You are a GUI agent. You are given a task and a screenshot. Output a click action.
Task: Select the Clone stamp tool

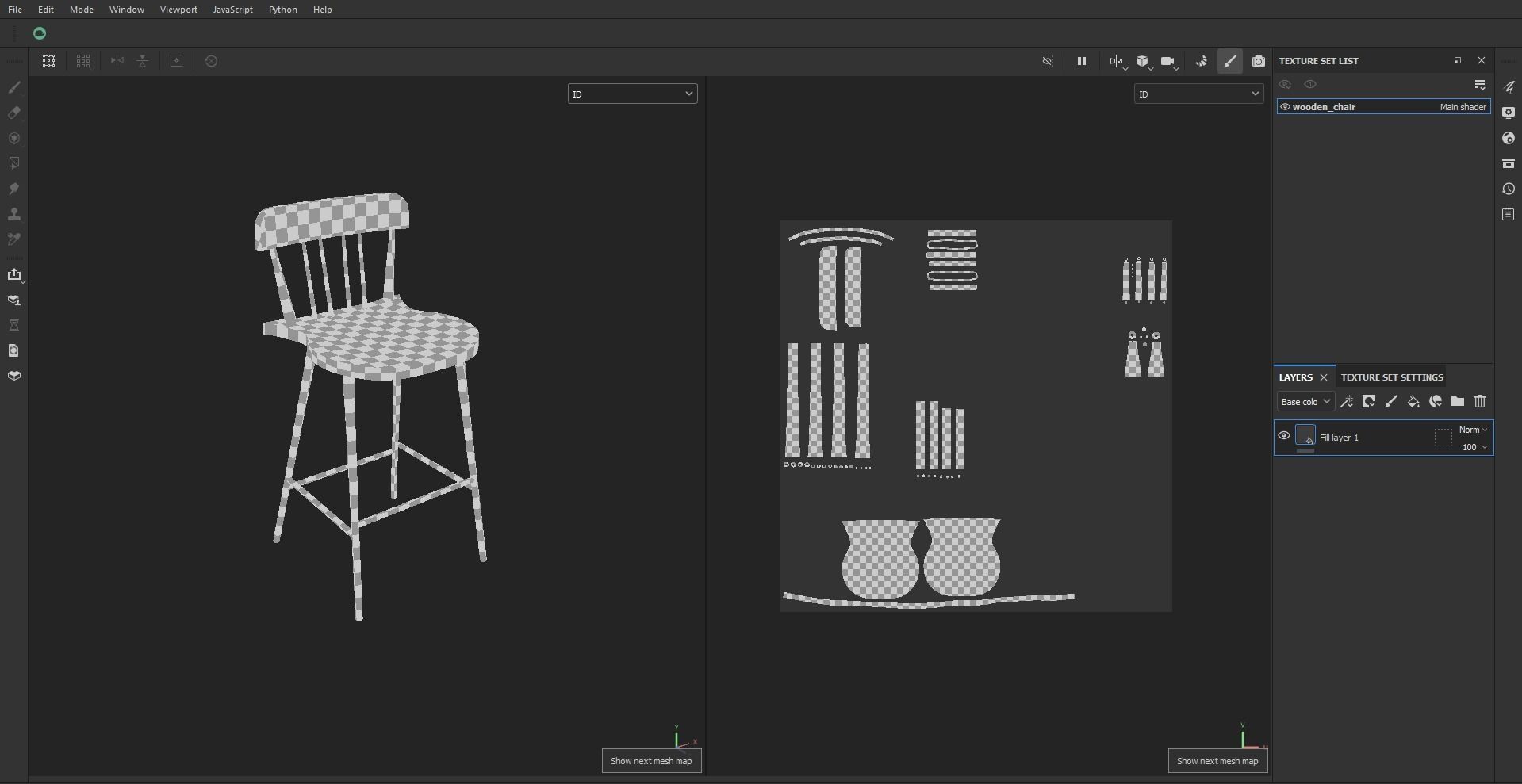[x=14, y=214]
